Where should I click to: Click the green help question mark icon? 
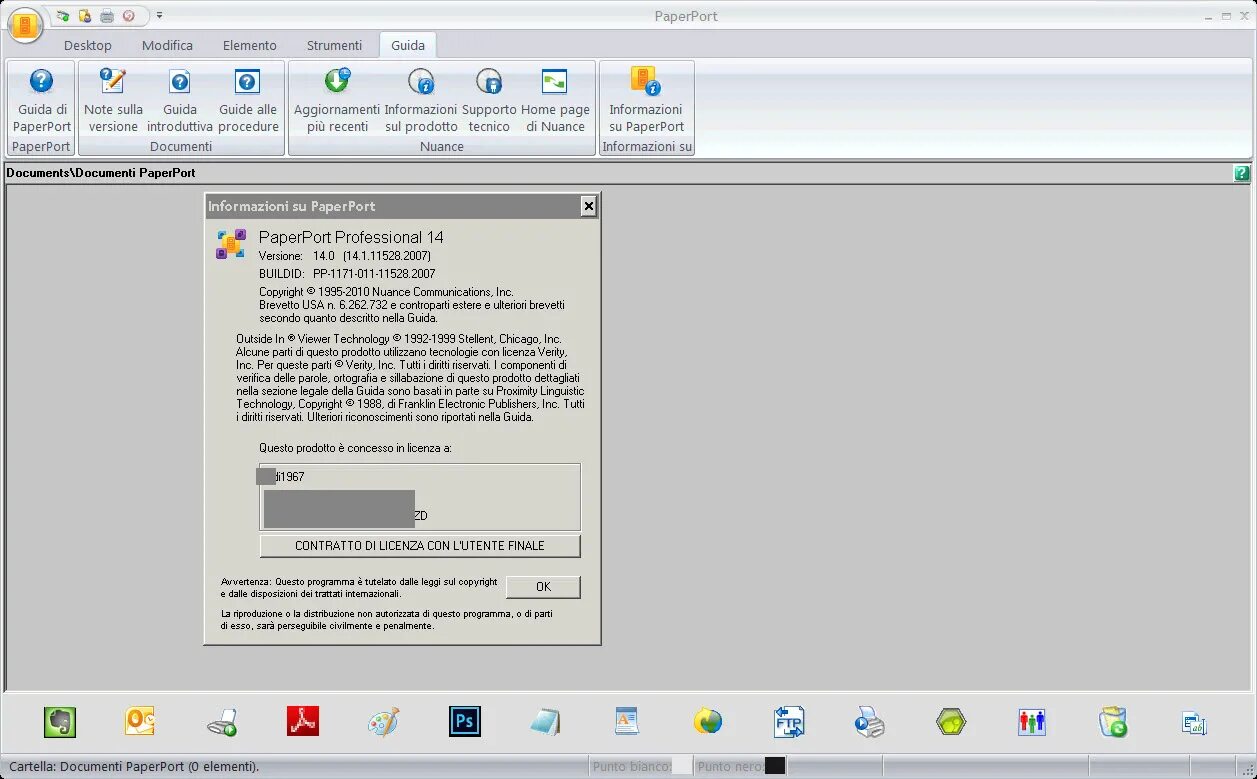(1242, 173)
